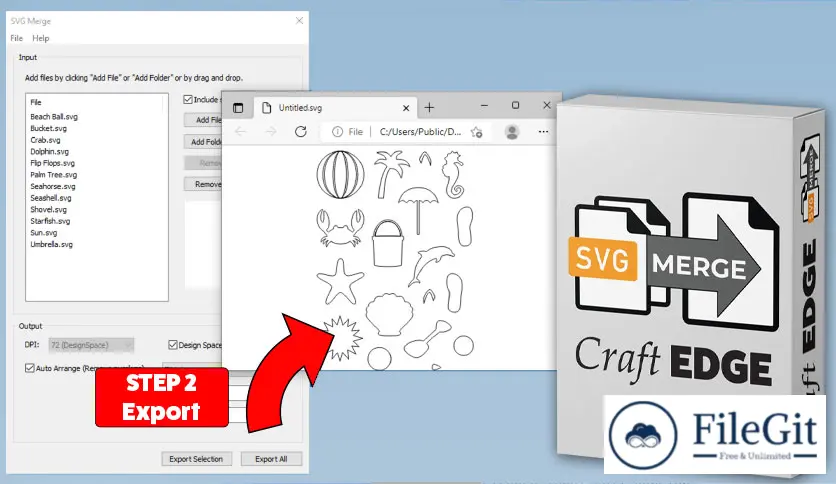Select Crab.svg in the file list
The height and width of the screenshot is (484, 836).
pyautogui.click(x=45, y=140)
